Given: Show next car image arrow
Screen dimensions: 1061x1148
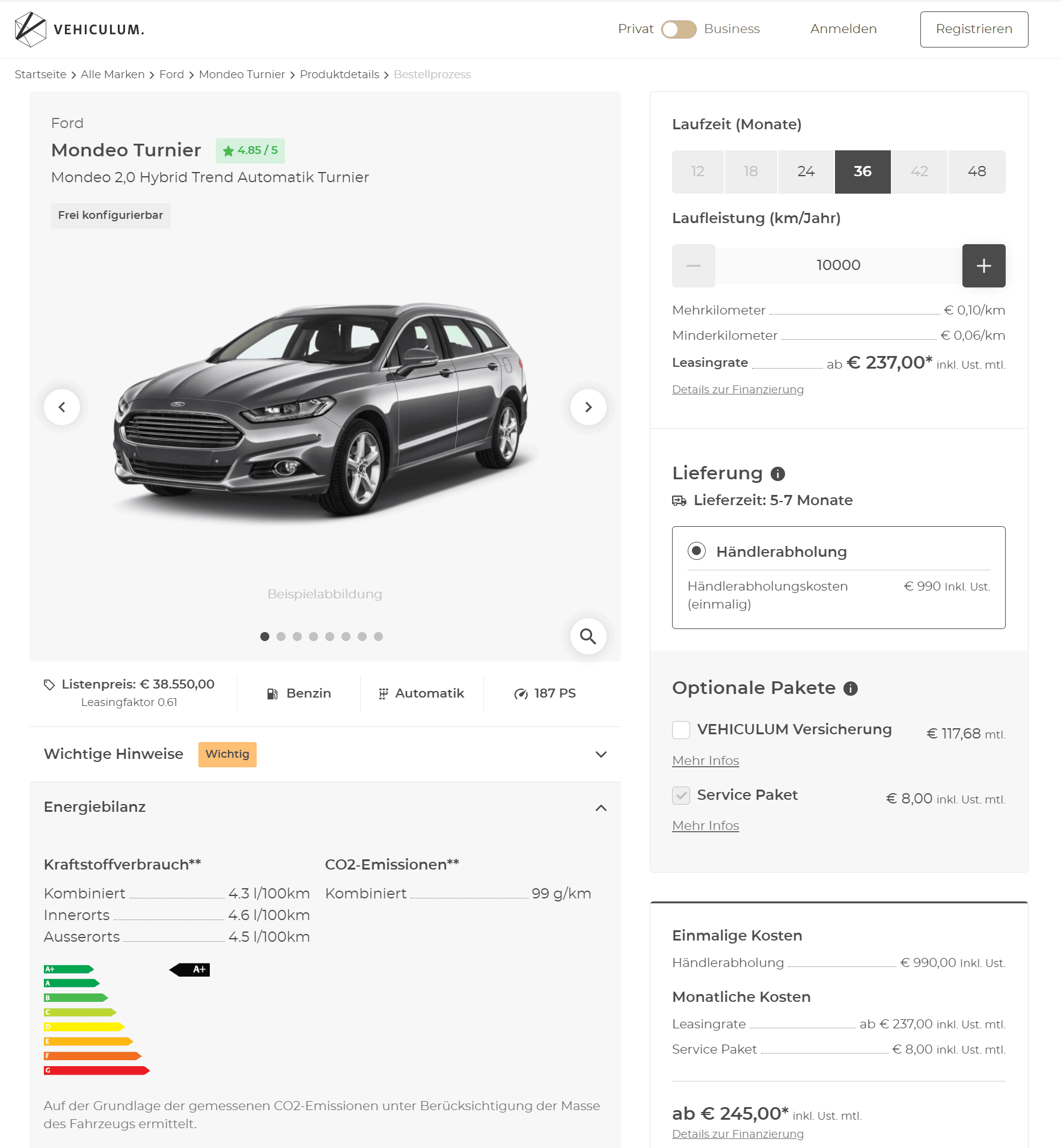Looking at the screenshot, I should point(588,407).
